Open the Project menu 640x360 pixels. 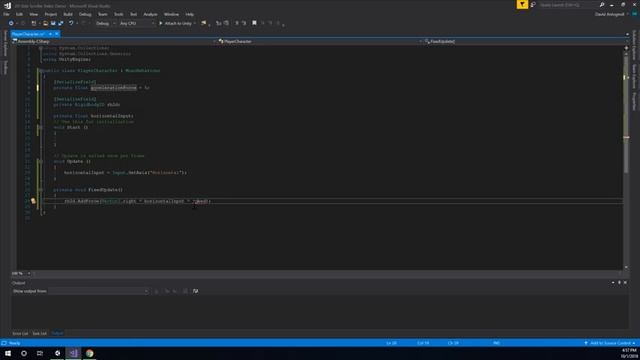(51, 14)
